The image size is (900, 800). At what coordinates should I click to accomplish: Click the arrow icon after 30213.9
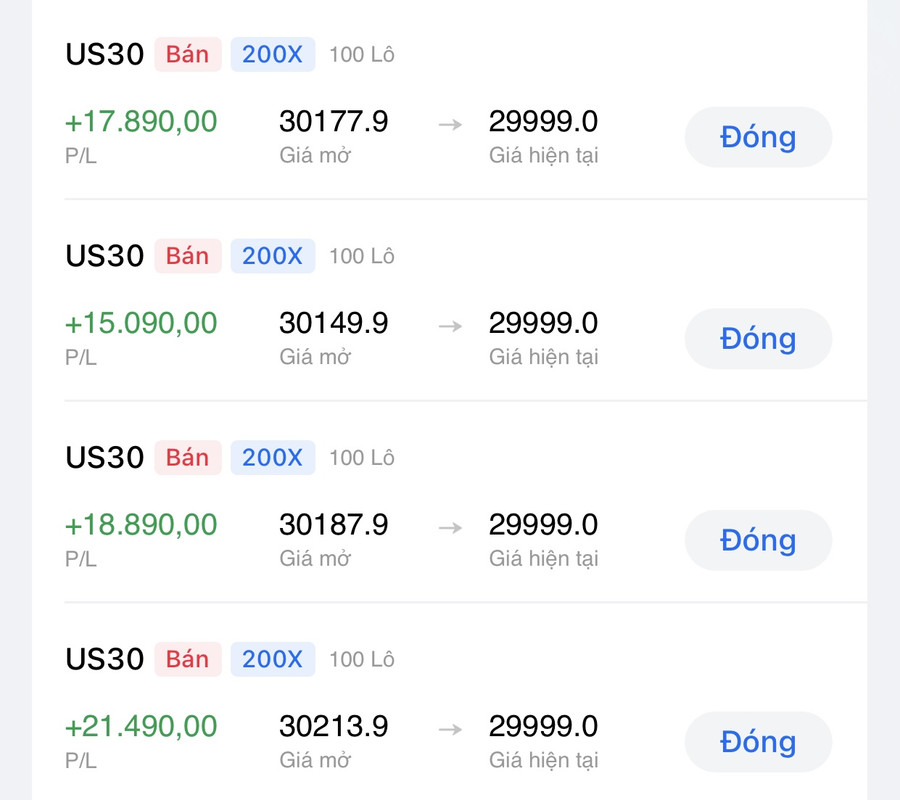450,728
